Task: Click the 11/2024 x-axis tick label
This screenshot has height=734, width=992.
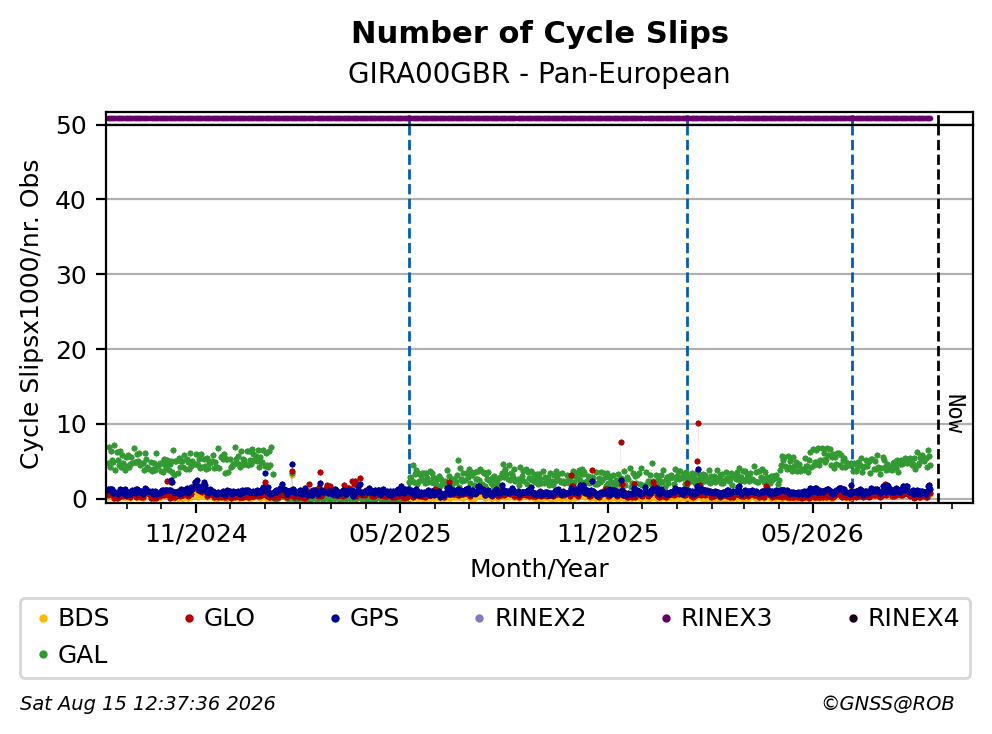Action: (196, 534)
